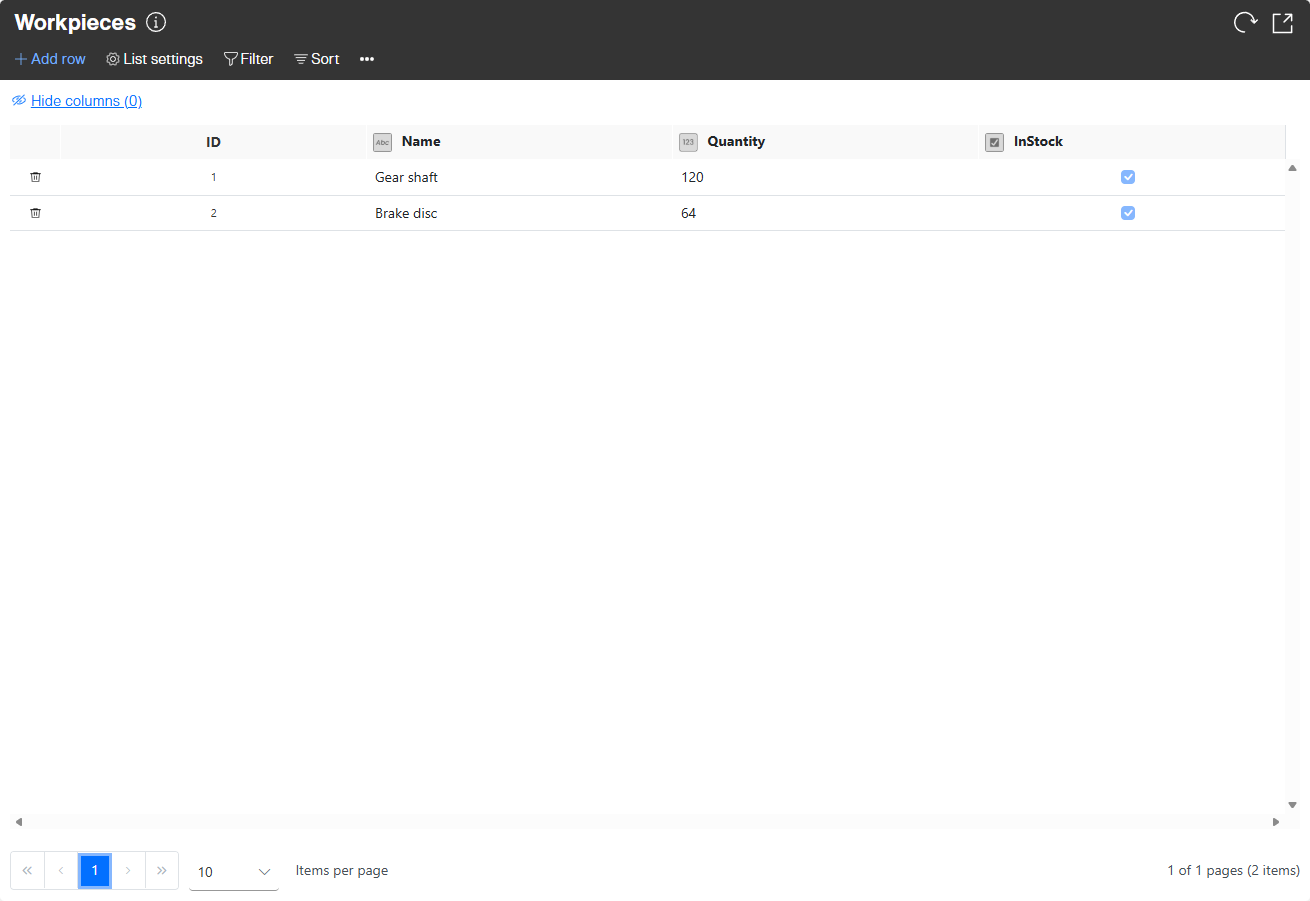Select the Brake disc name cell
This screenshot has height=901, width=1310.
pos(520,213)
